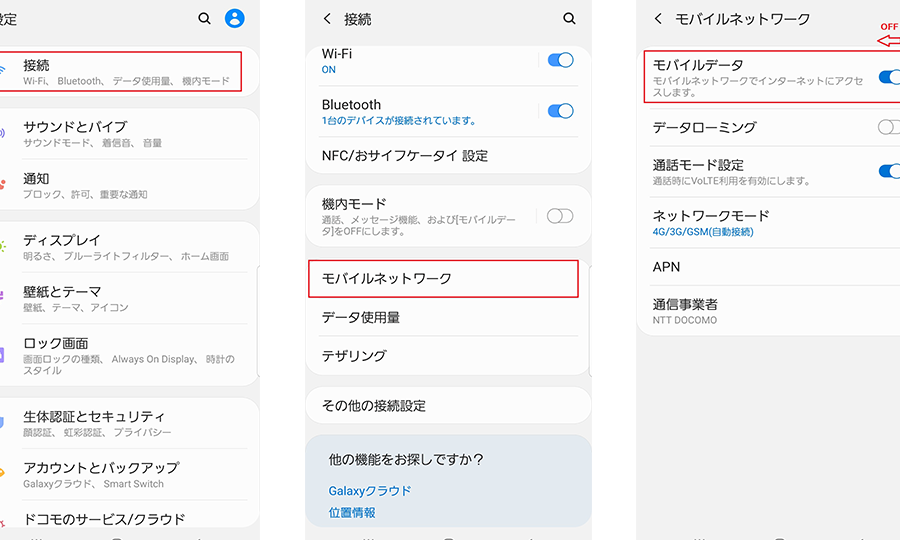Tap the Galaxyクラウド link
The width and height of the screenshot is (900, 540).
(x=370, y=491)
